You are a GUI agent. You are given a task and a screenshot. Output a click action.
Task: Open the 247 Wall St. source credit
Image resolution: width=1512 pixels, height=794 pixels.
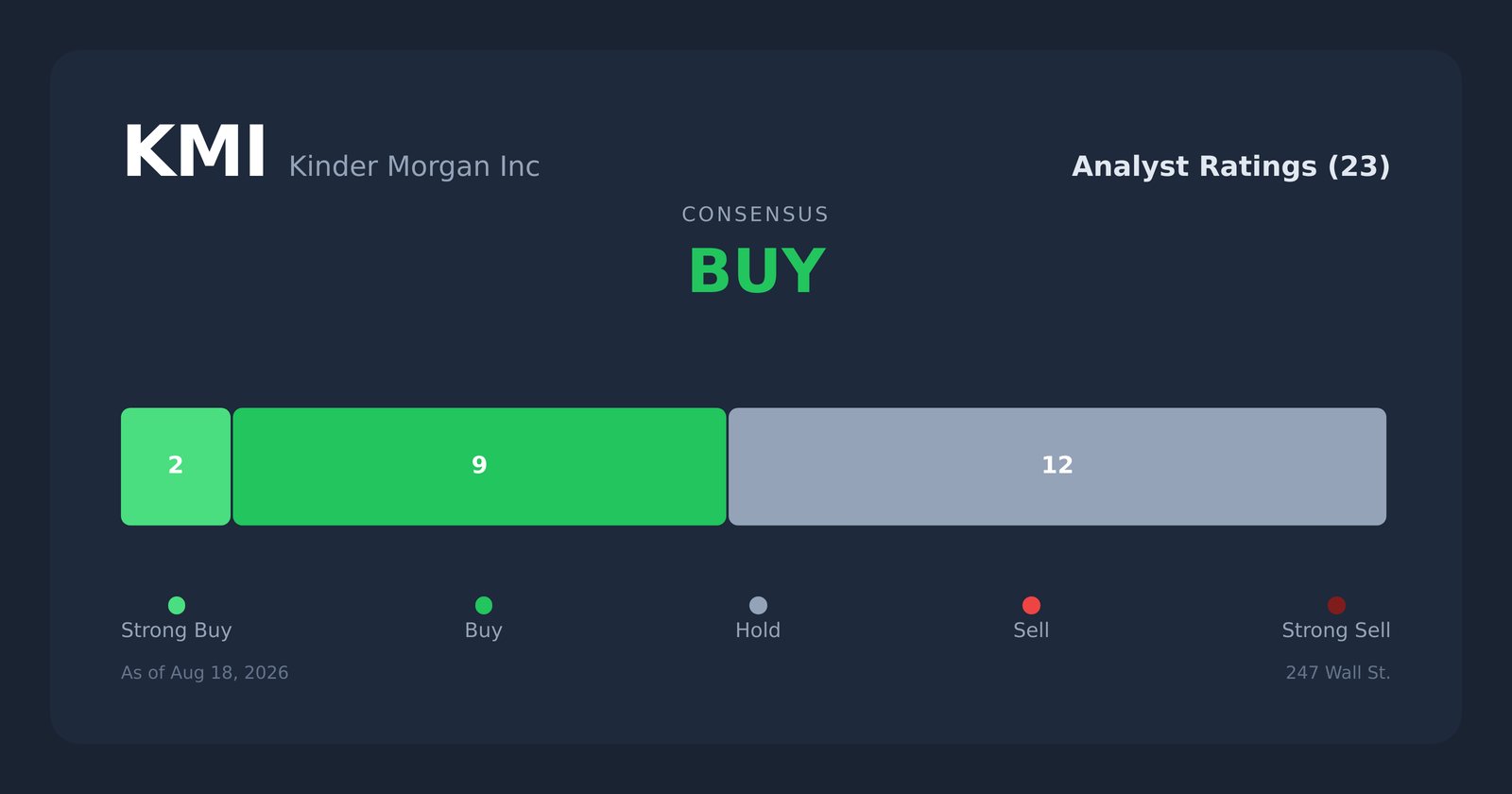click(1338, 673)
